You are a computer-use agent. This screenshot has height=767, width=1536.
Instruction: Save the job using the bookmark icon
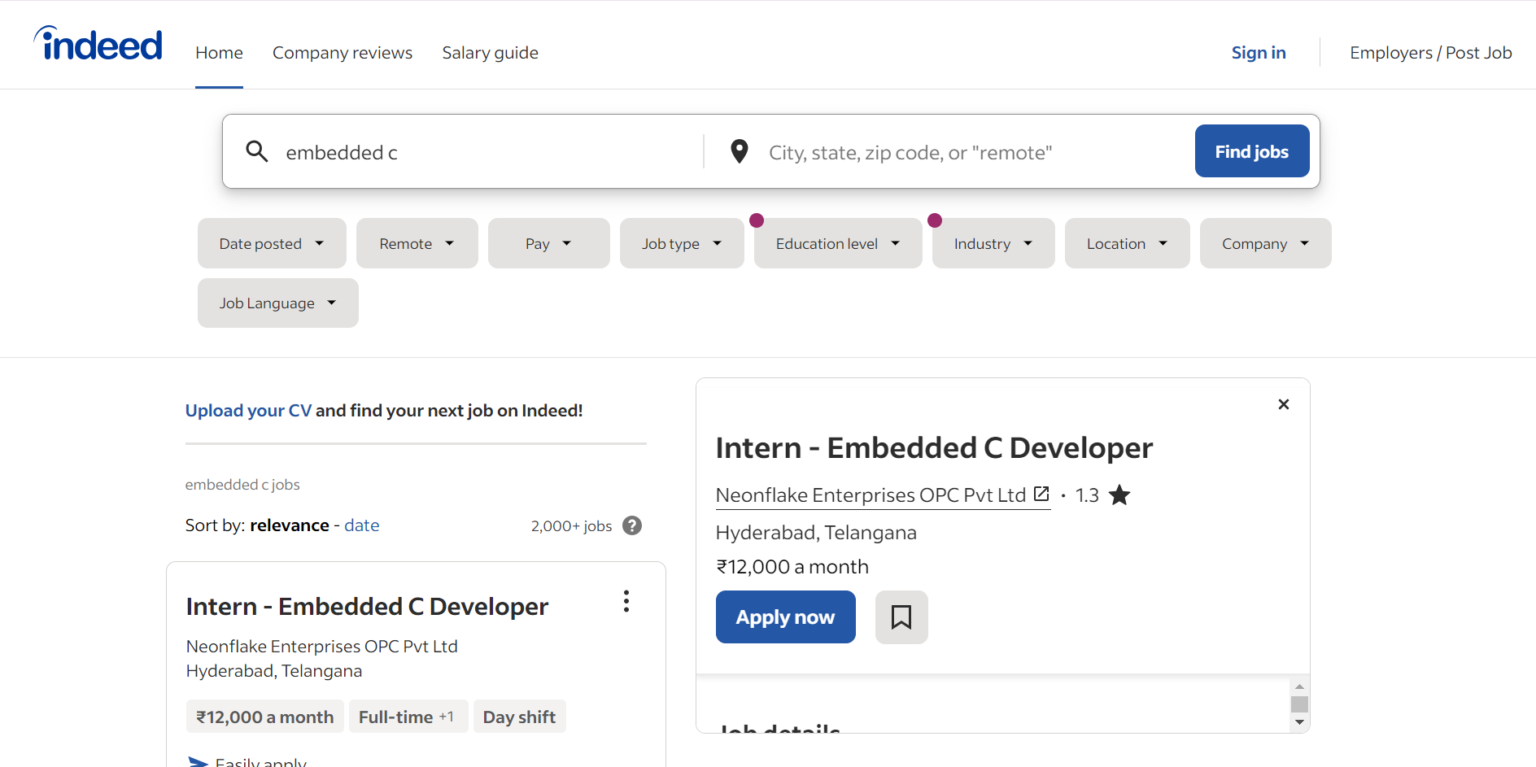(901, 617)
